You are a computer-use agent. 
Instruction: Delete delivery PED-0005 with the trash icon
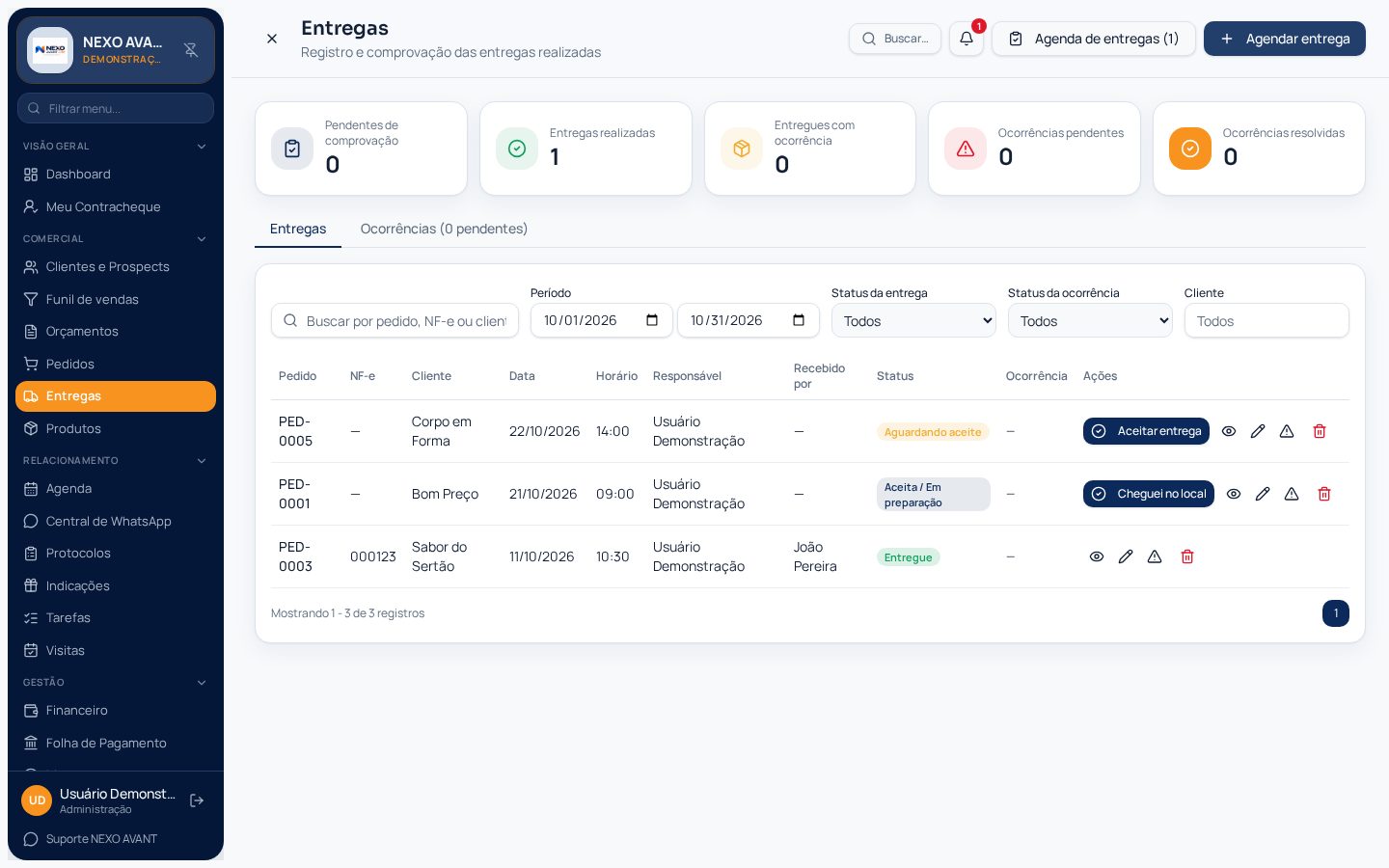tap(1320, 431)
